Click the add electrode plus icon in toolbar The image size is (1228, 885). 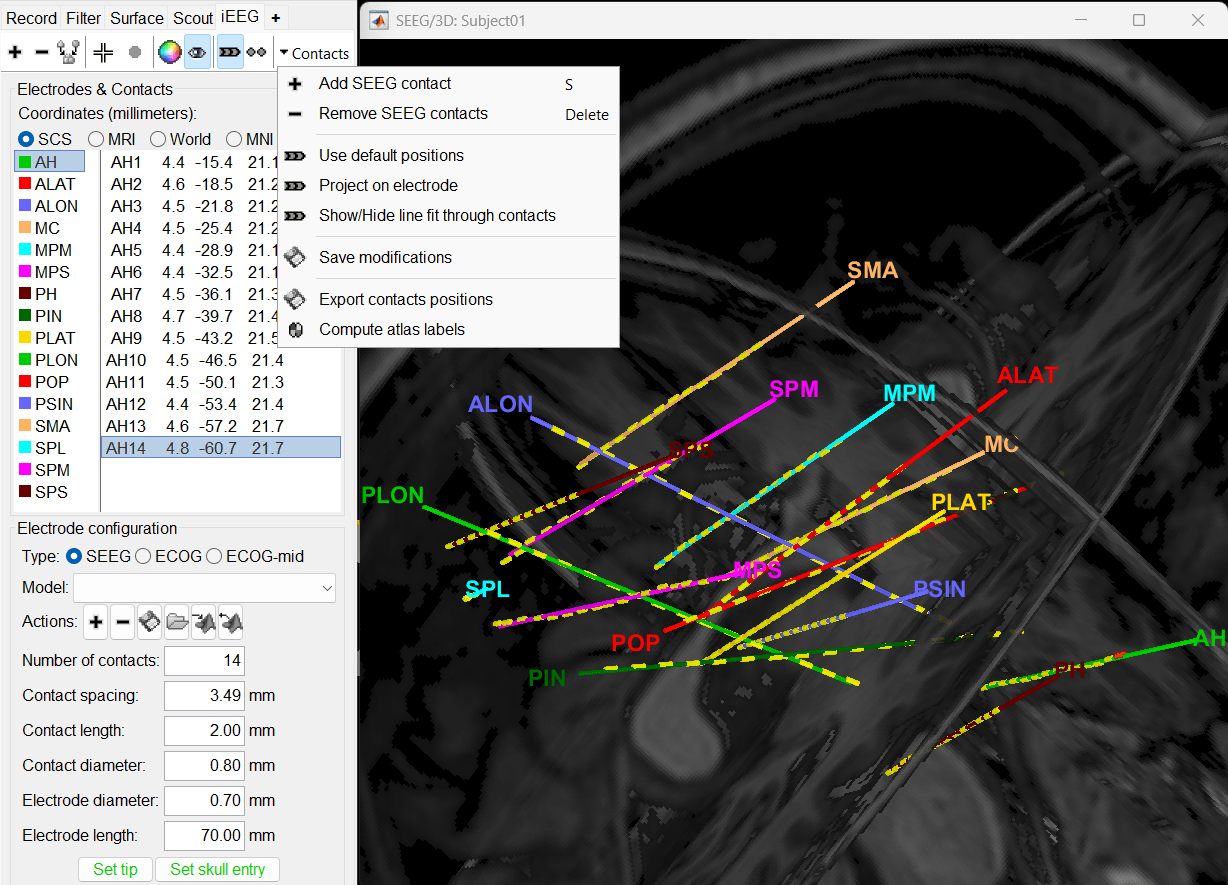[15, 52]
